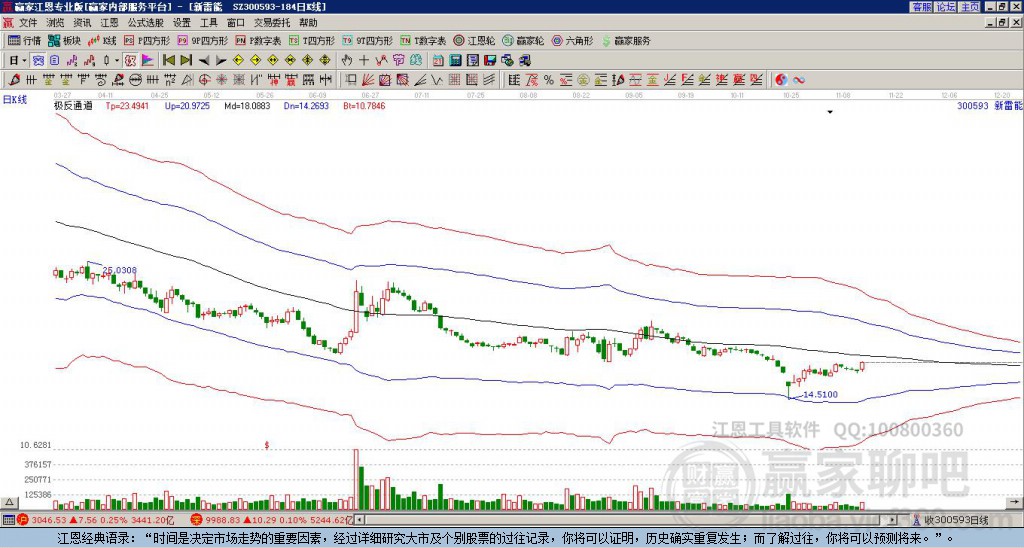Viewport: 1024px width, 548px height.
Task: Open the 9T四方形 tool
Action: [367, 40]
